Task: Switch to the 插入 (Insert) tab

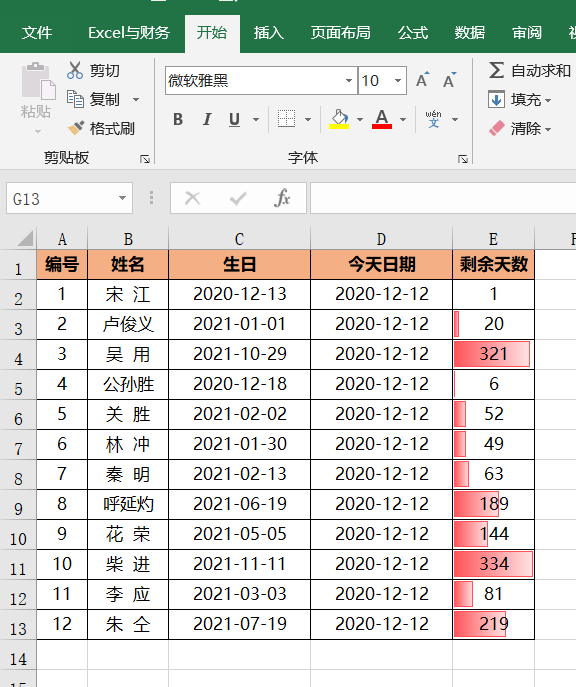Action: [x=269, y=33]
